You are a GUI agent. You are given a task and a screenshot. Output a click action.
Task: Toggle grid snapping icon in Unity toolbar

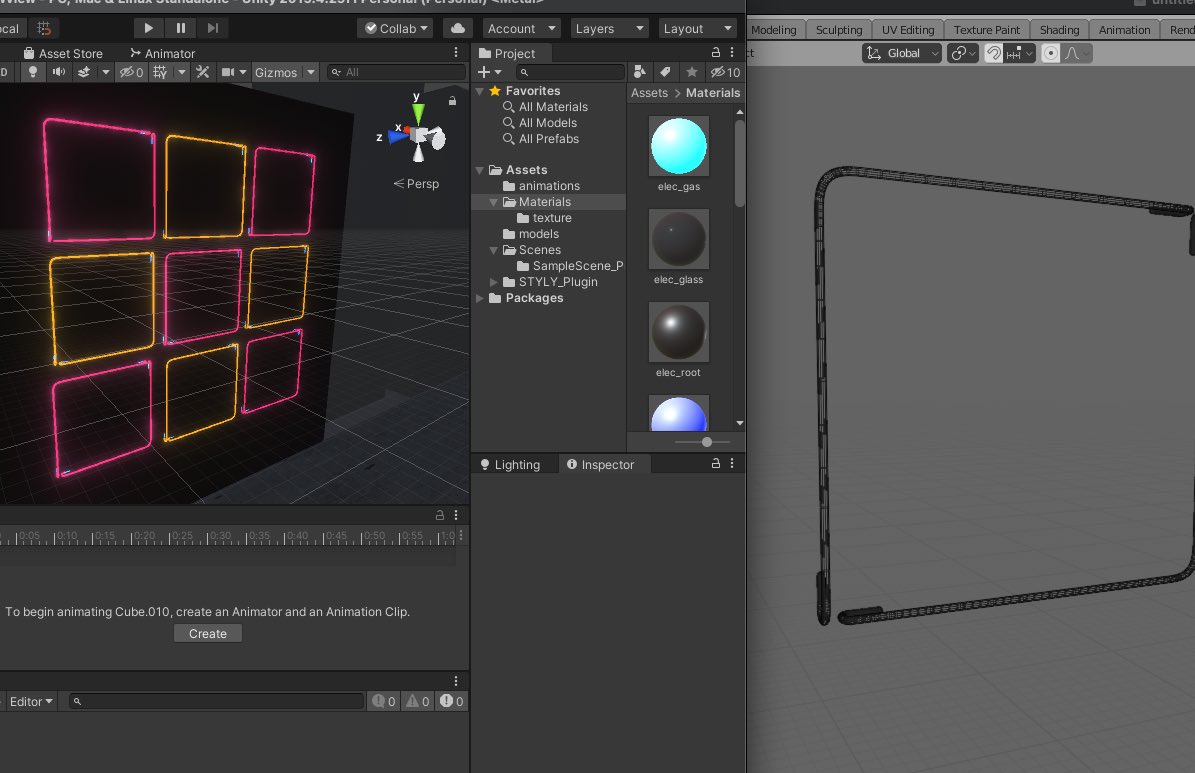point(44,28)
